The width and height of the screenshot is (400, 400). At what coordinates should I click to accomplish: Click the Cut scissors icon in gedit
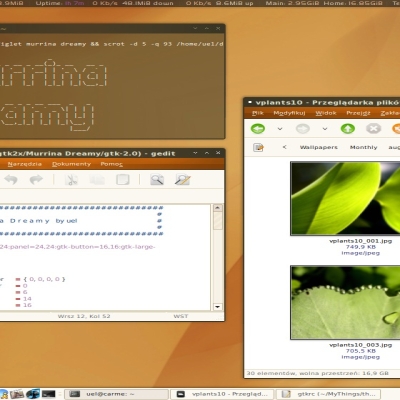pyautogui.click(x=71, y=180)
